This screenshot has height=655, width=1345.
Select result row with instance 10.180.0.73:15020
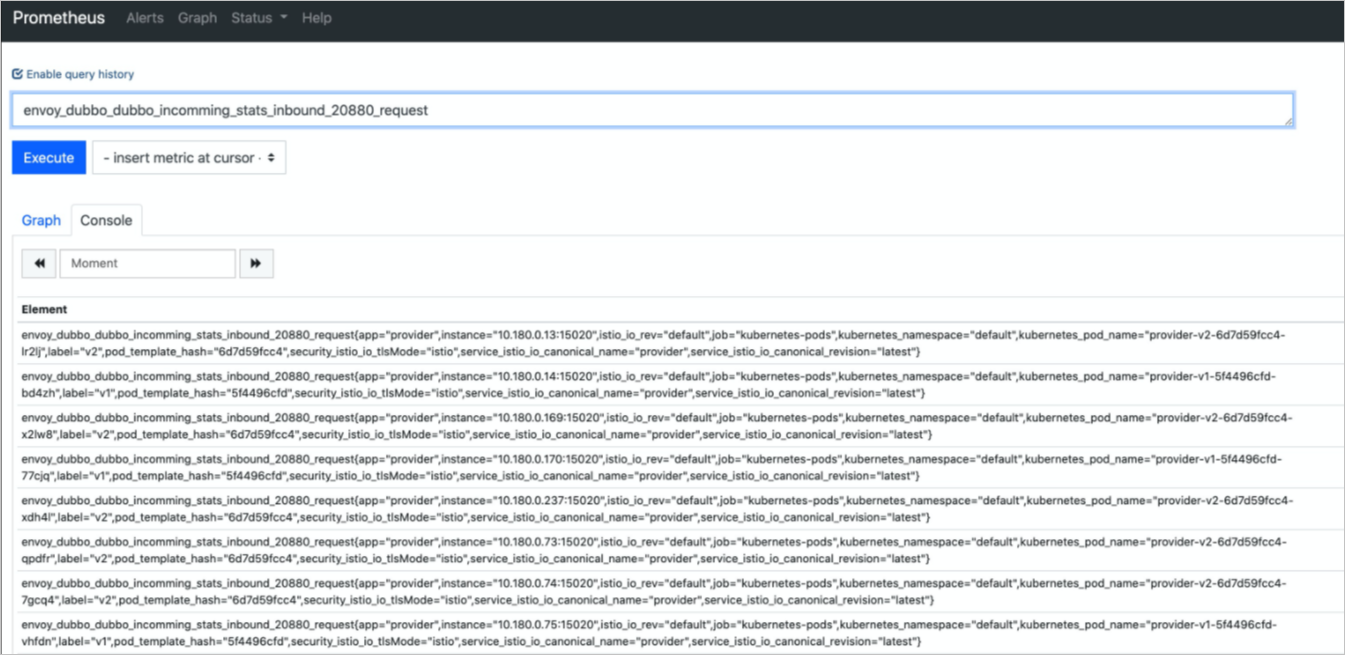(680, 550)
